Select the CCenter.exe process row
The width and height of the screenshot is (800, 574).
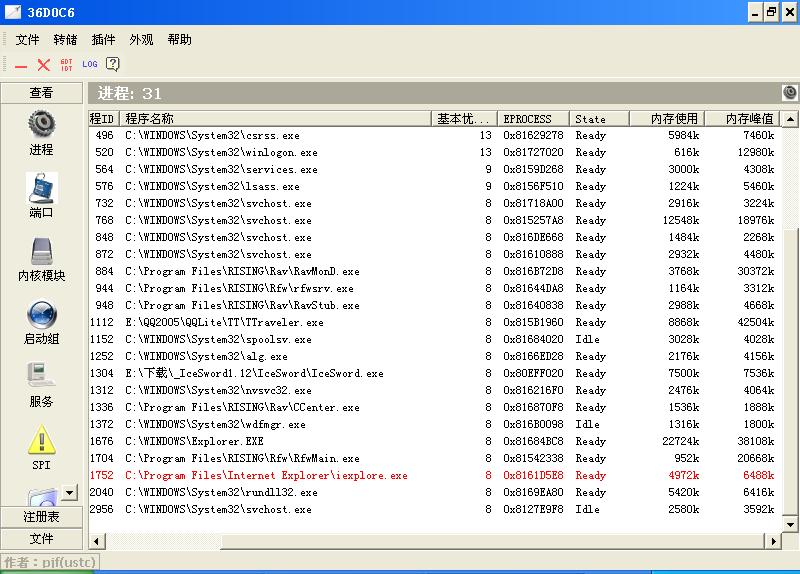tap(434, 407)
